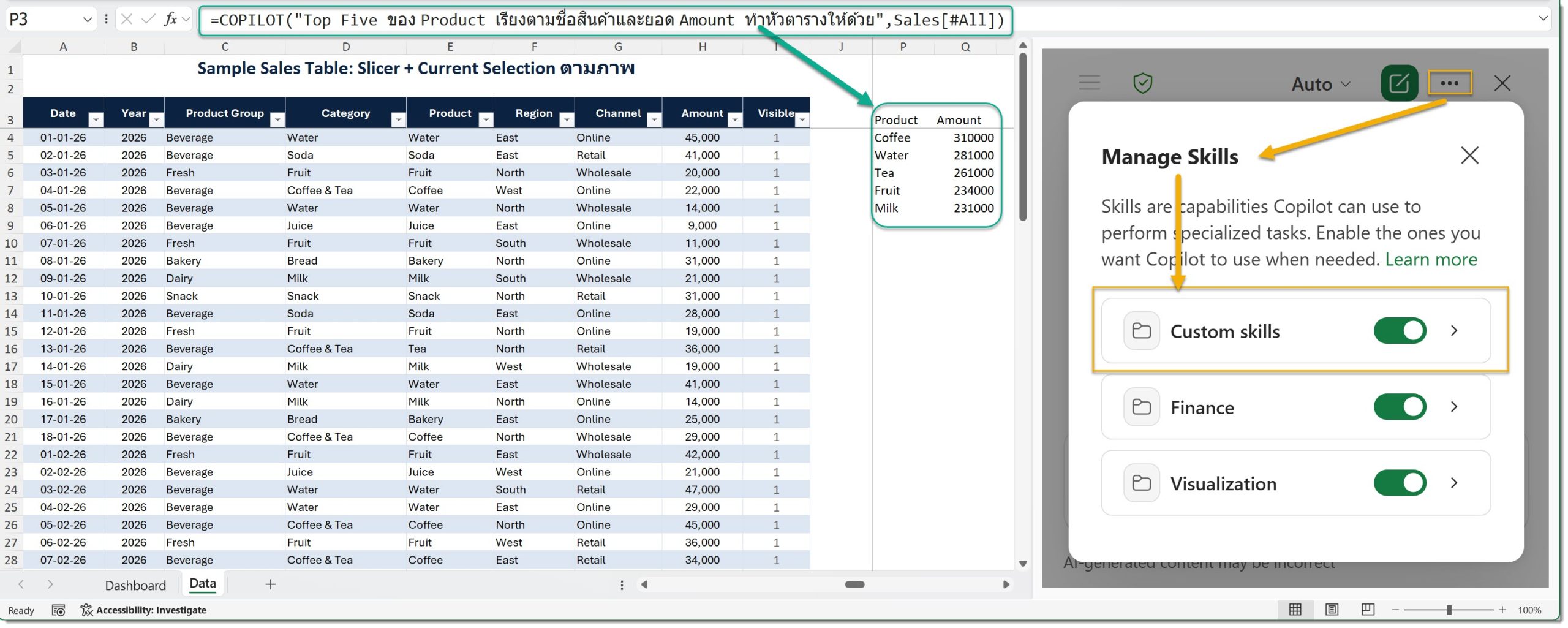Screen dimensions: 1568x628
Task: Open the Region filter dropdown
Action: 567,119
